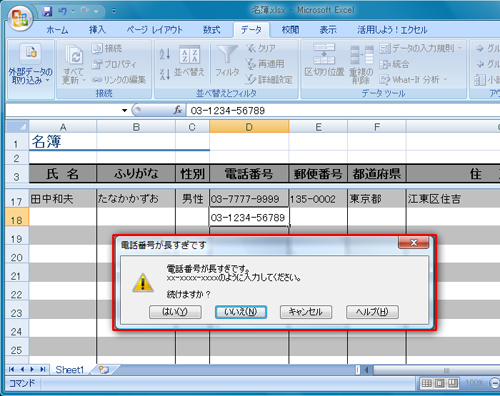Click キャンセル in the dialog
This screenshot has height=396, width=500.
click(x=306, y=312)
